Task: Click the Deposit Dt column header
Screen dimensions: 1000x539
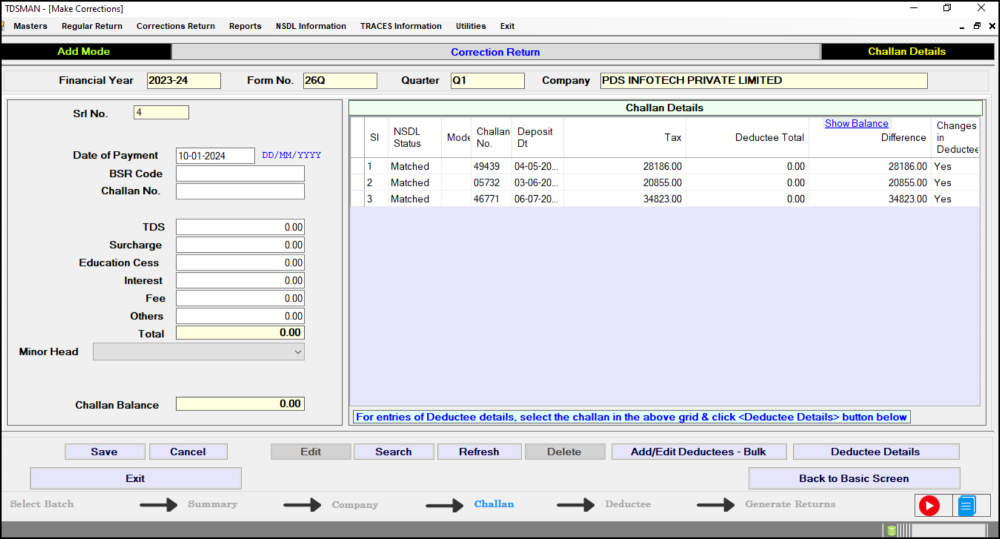Action: pyautogui.click(x=538, y=137)
